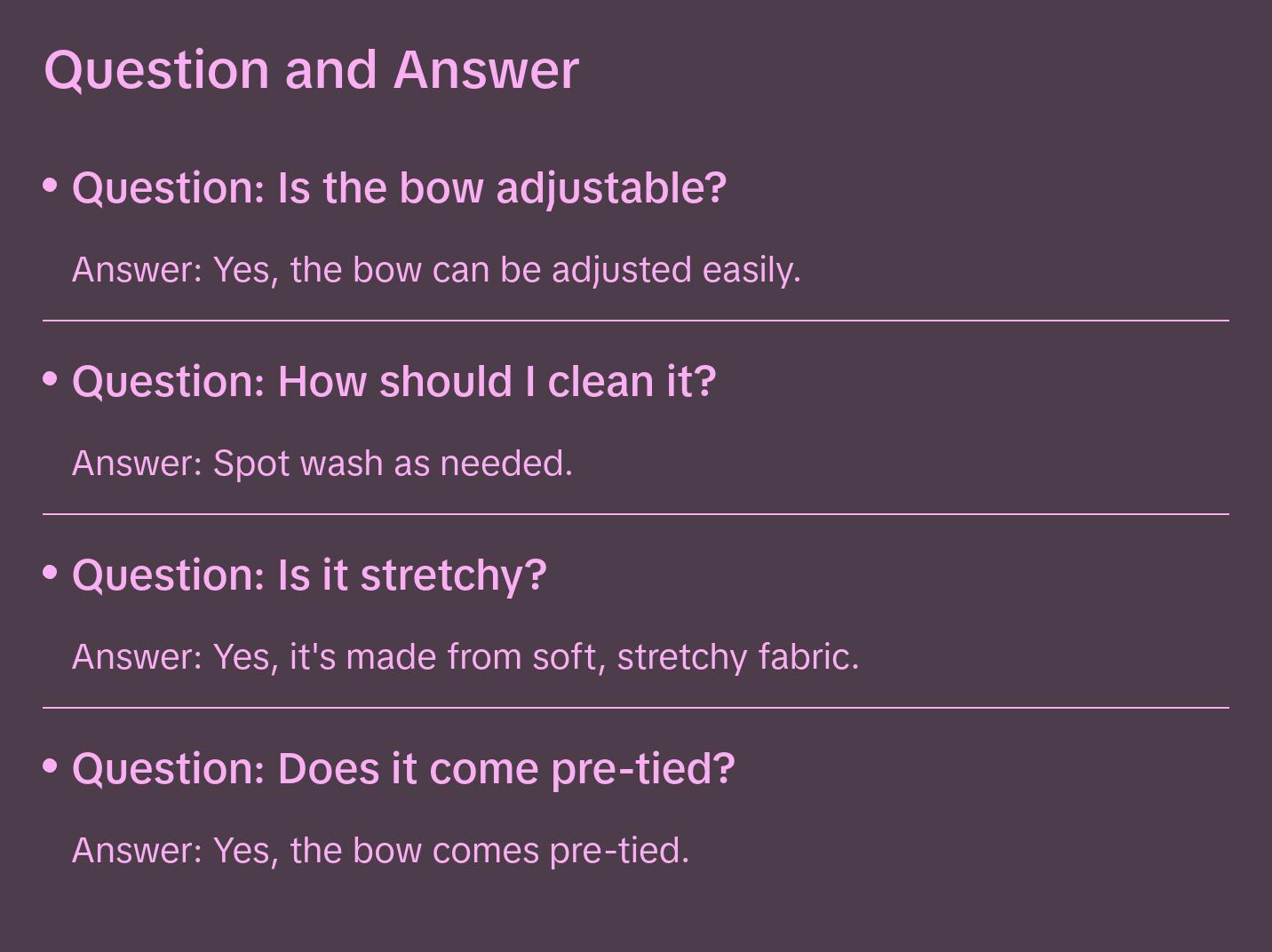Screen dimensions: 1272x952
Task: Click the word "adjustable?" in the first question
Action: (x=611, y=188)
